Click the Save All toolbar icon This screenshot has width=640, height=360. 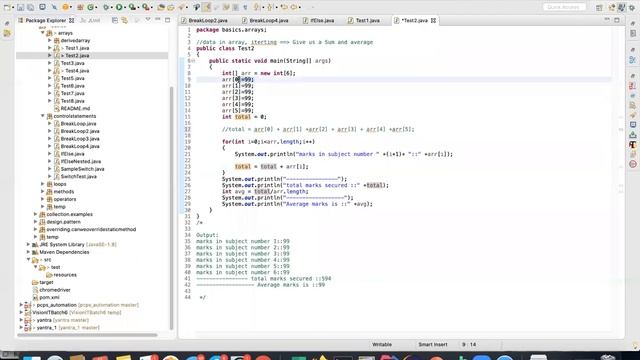[31, 7]
